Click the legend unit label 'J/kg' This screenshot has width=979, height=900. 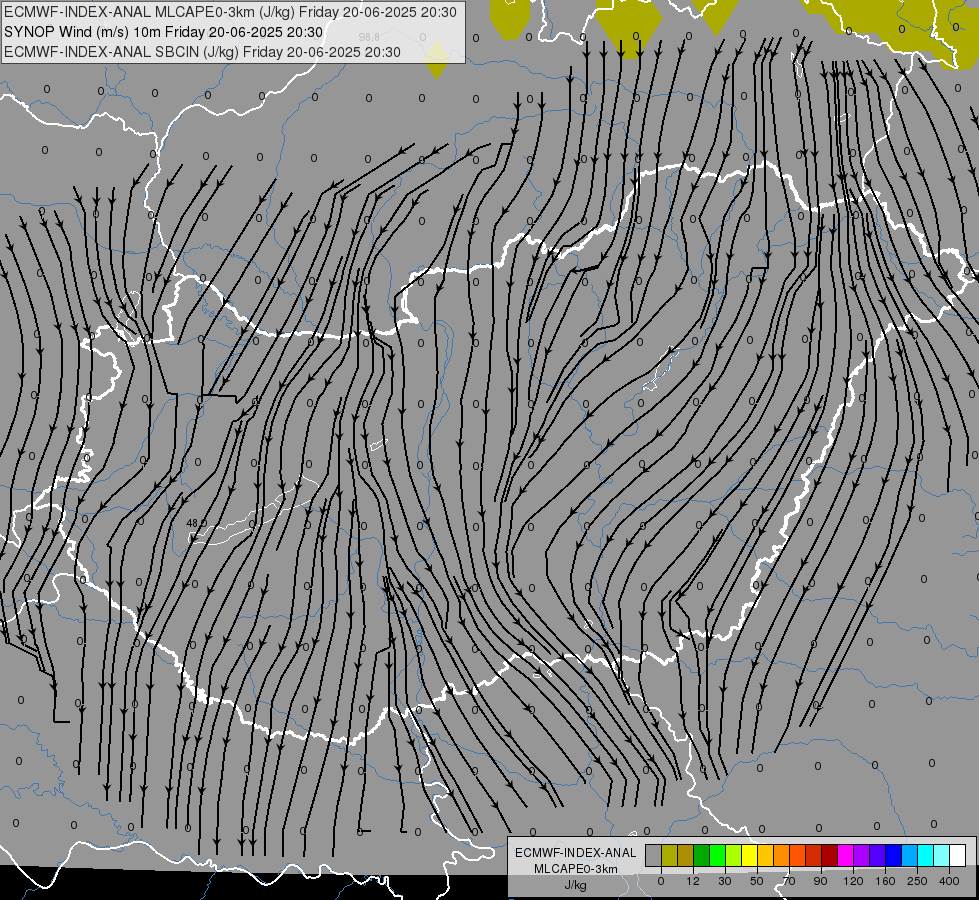pos(576,885)
